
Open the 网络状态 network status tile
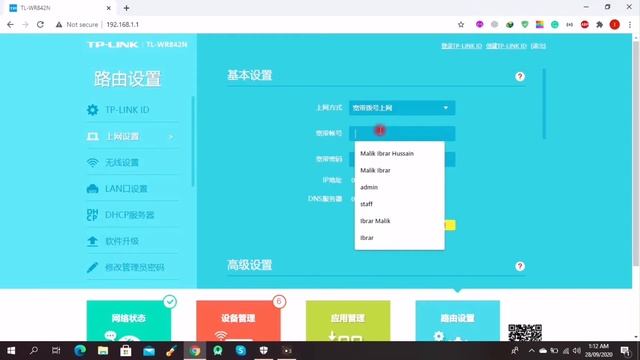pyautogui.click(x=129, y=321)
